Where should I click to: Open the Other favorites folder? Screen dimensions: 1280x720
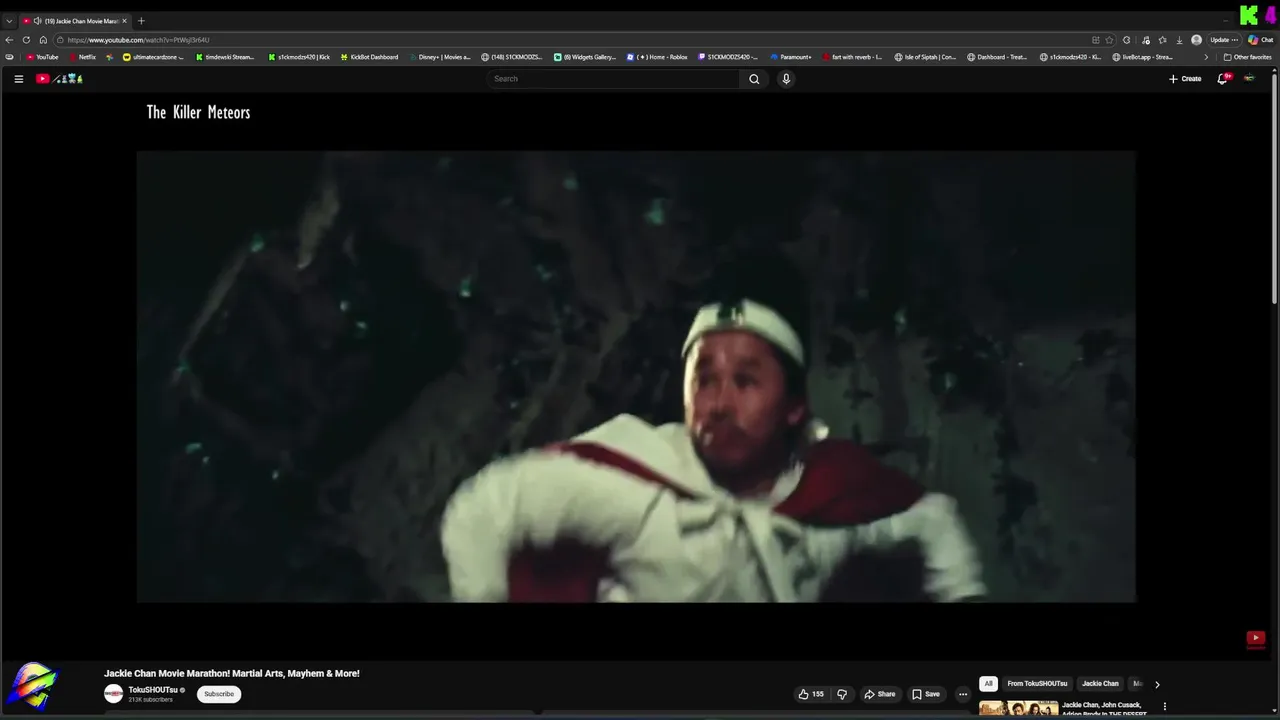1247,57
